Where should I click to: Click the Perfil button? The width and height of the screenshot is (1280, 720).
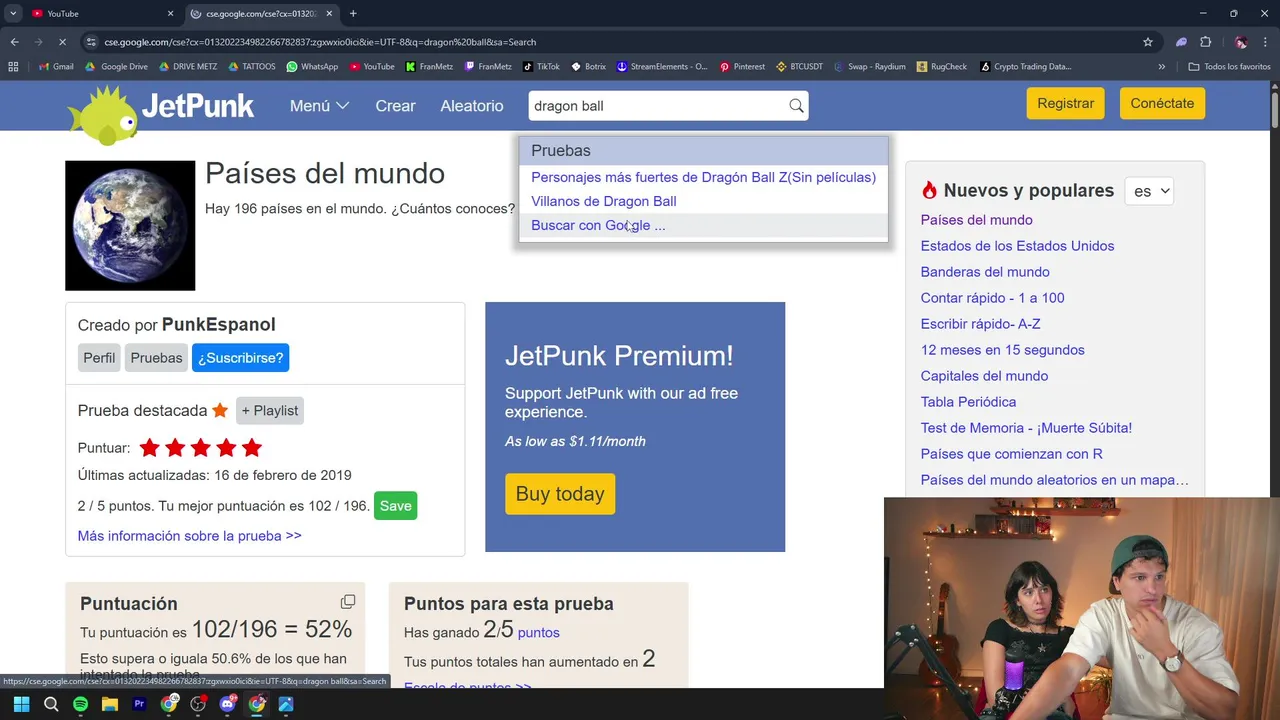point(99,358)
